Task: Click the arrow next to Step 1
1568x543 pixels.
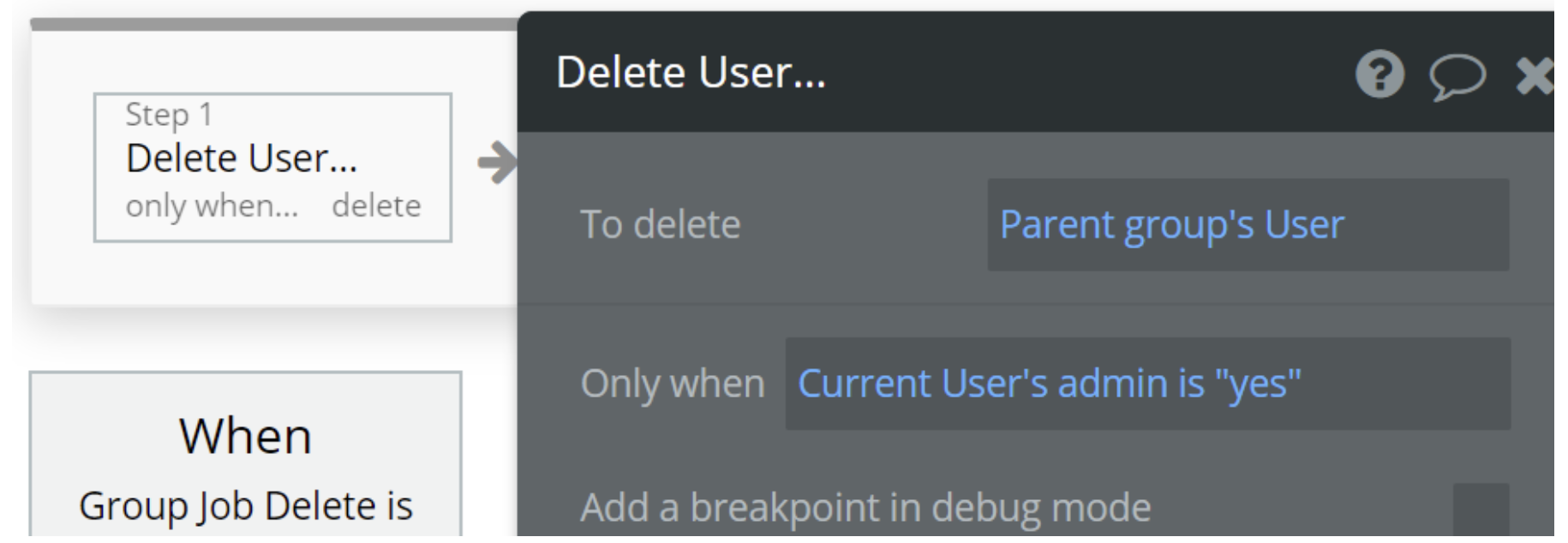Action: [x=497, y=162]
